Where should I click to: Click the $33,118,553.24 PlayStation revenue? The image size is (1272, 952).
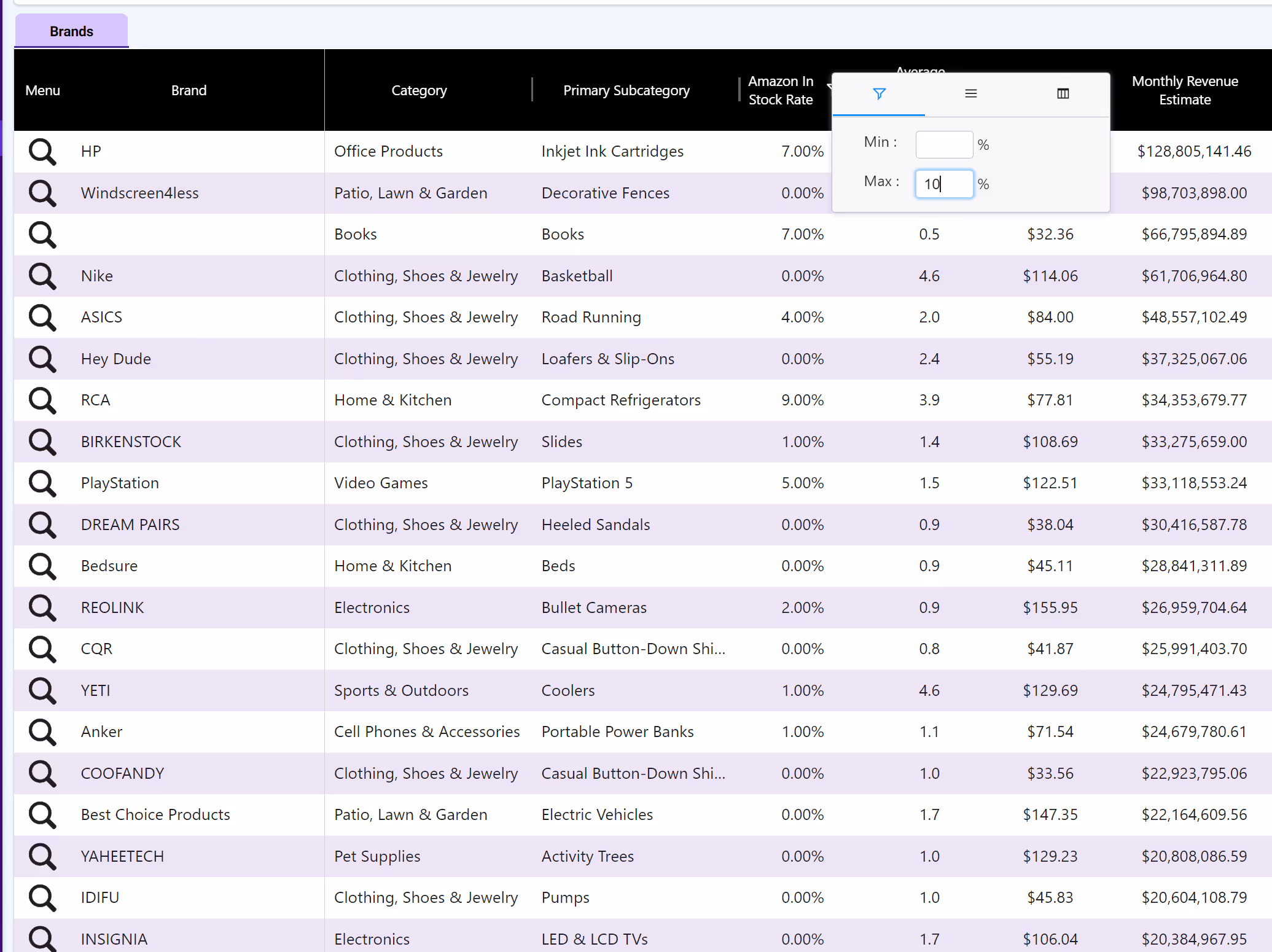1194,483
